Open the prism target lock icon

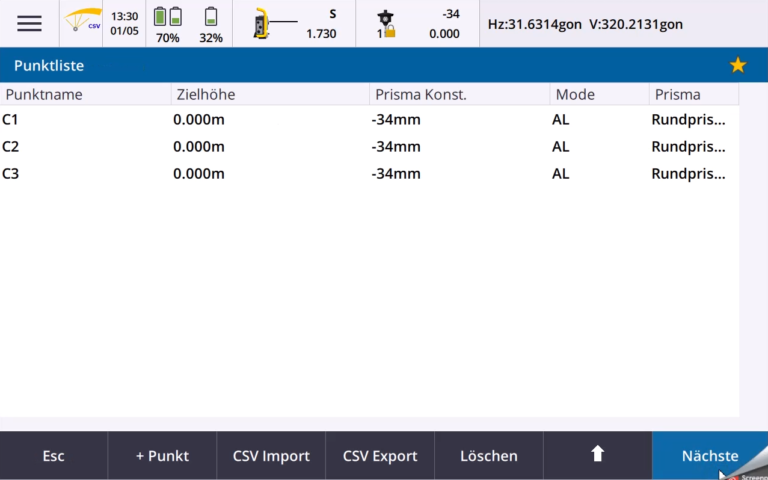[x=385, y=24]
